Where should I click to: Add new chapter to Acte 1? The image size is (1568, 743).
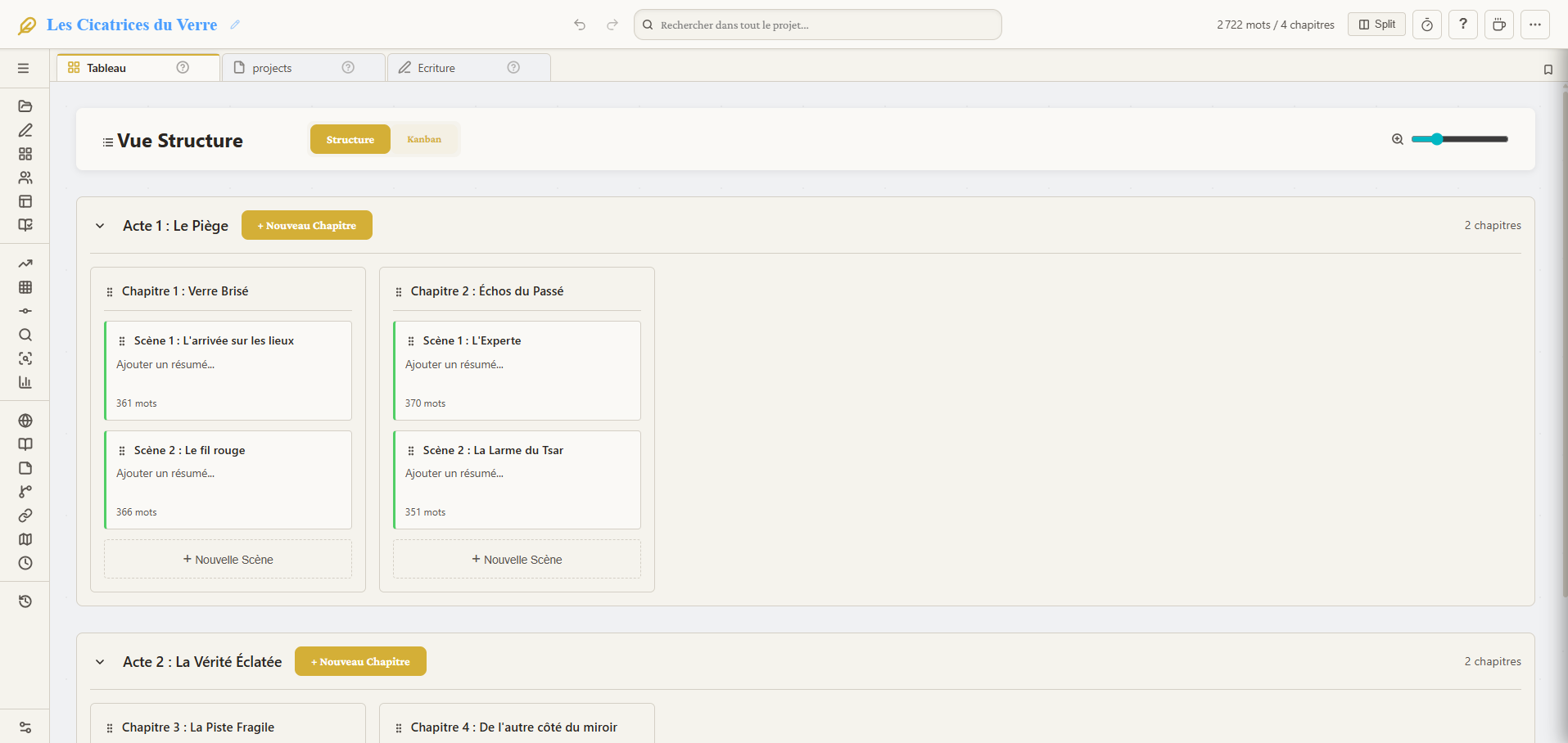(306, 226)
